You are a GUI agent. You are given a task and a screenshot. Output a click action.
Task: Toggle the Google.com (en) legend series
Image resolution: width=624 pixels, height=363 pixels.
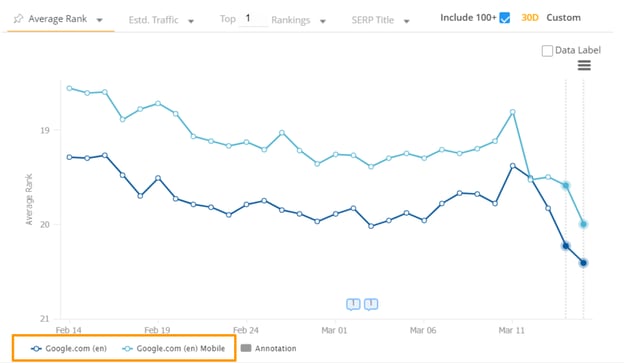69,348
